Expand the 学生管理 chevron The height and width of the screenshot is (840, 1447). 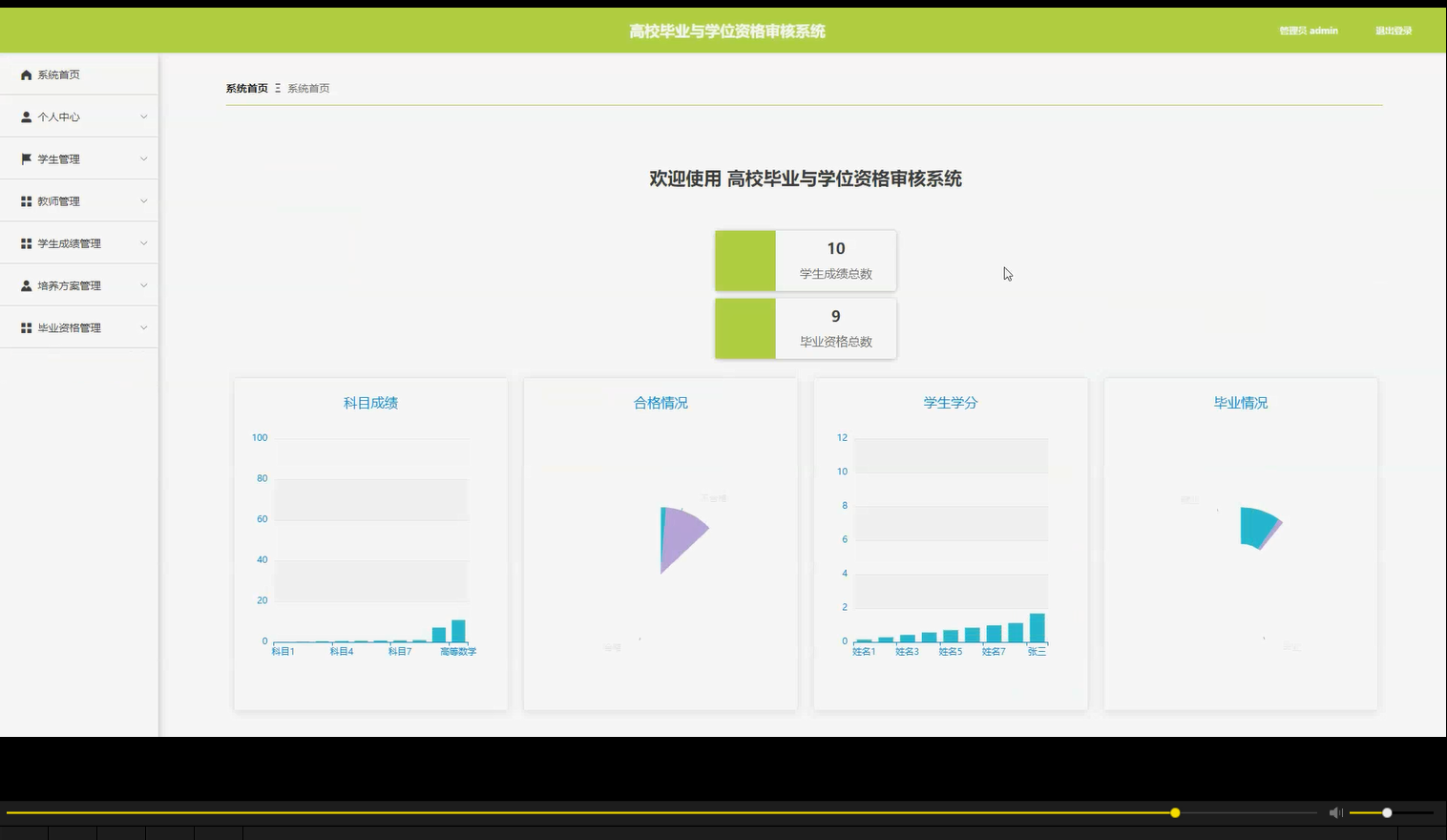pyautogui.click(x=144, y=158)
